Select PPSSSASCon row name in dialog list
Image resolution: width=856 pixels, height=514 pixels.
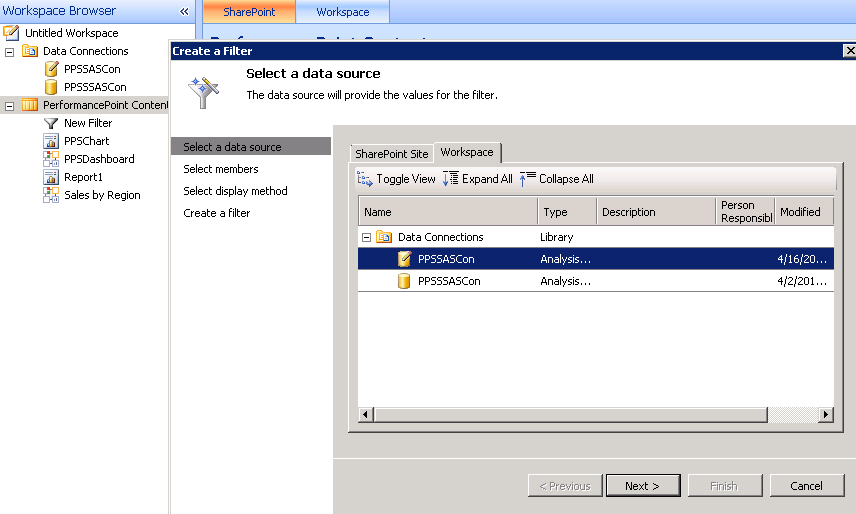click(449, 281)
